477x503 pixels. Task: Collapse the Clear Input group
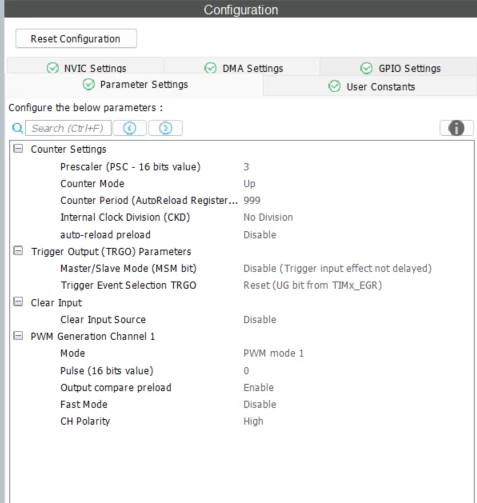tap(18, 302)
